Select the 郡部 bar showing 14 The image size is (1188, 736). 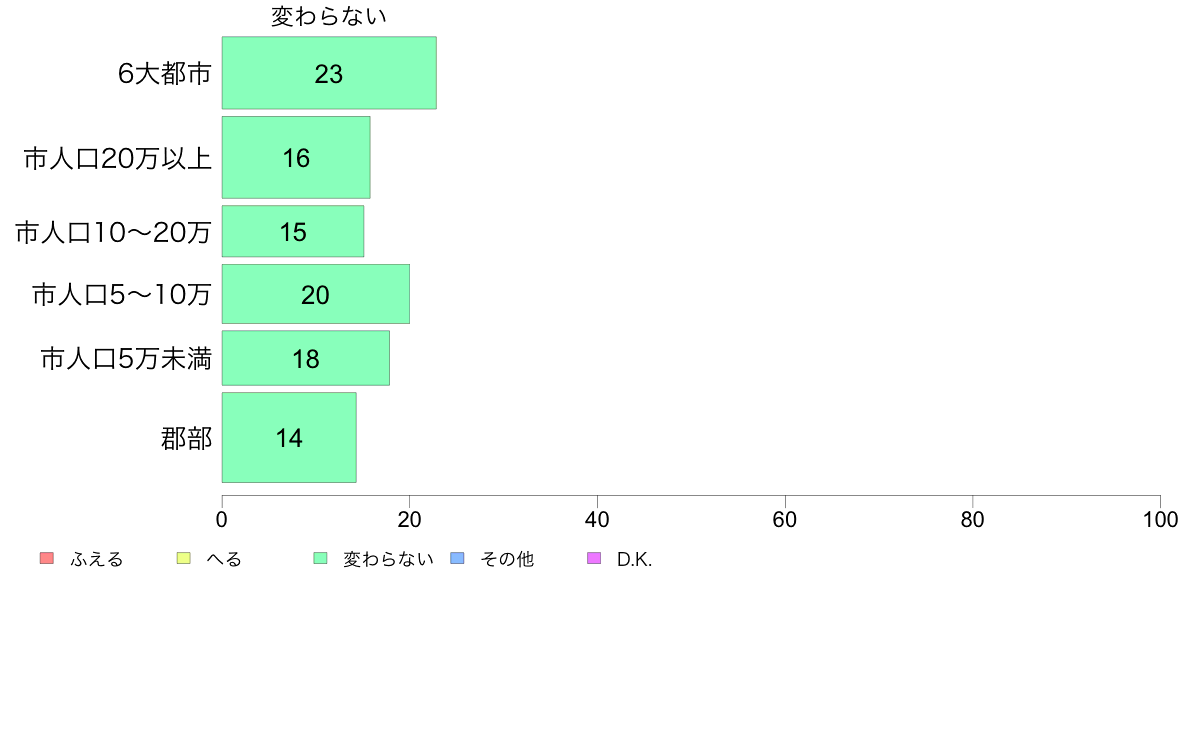point(289,437)
